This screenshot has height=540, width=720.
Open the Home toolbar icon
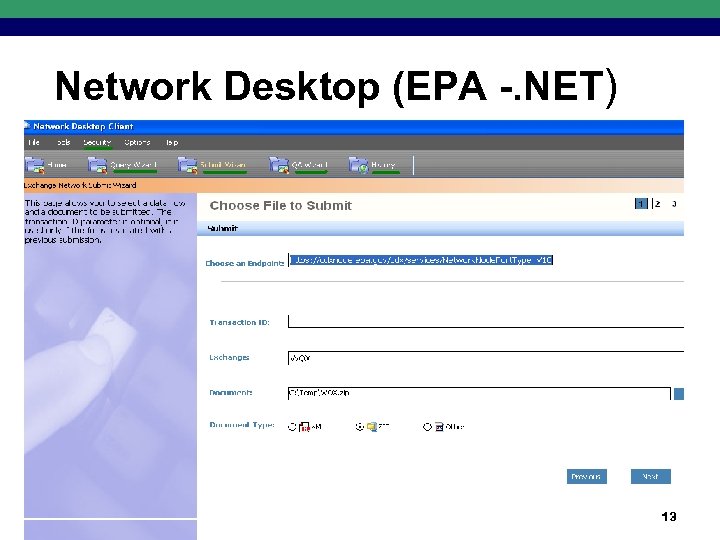click(x=46, y=165)
